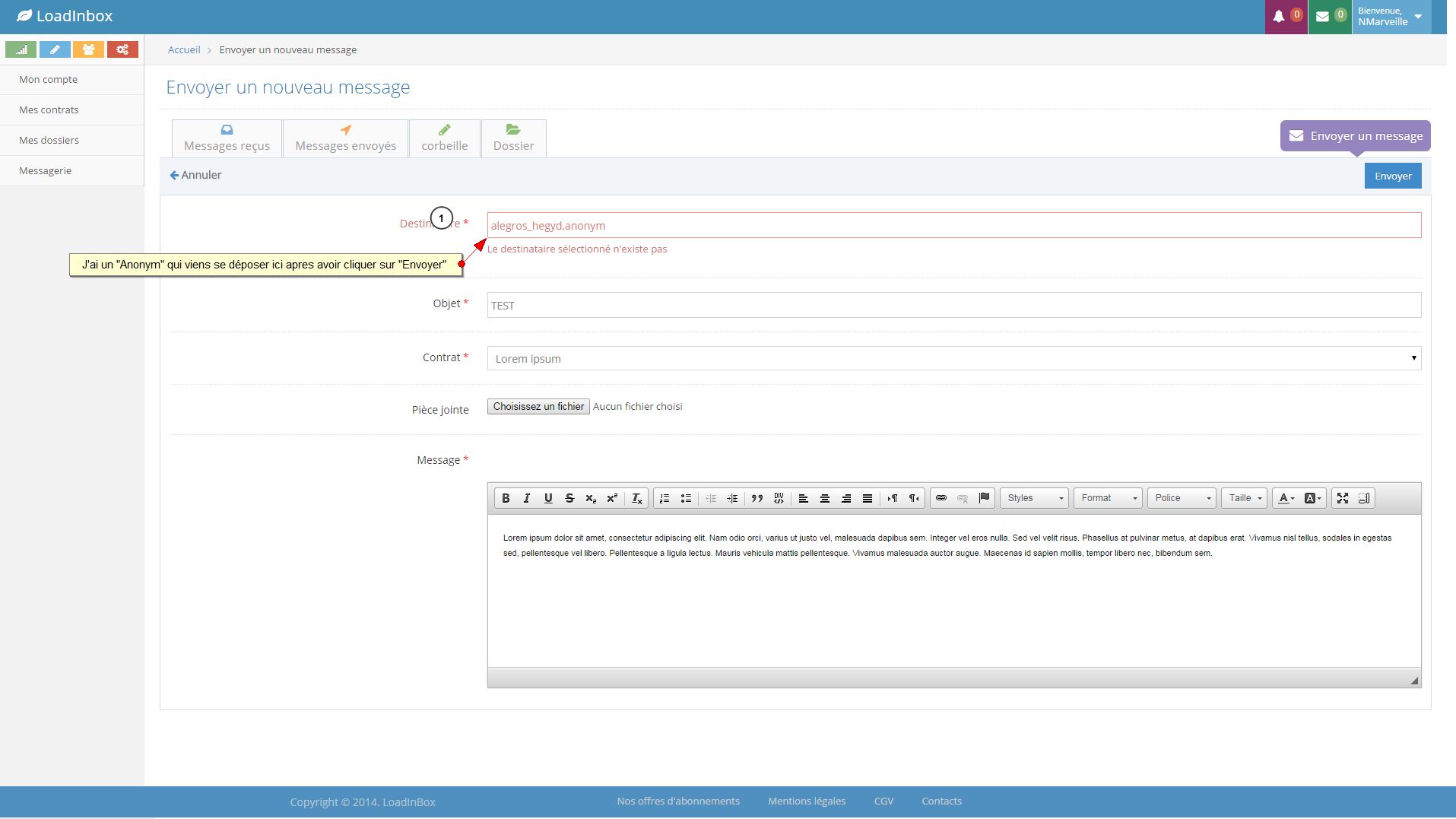Insert a bulleted list
The image size is (1456, 819).
[686, 498]
